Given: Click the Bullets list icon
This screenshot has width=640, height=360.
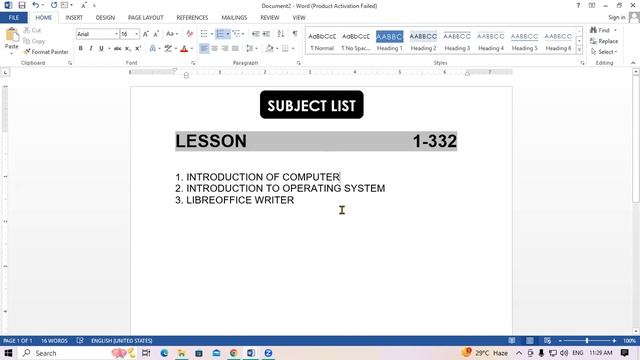Looking at the screenshot, I should [204, 34].
